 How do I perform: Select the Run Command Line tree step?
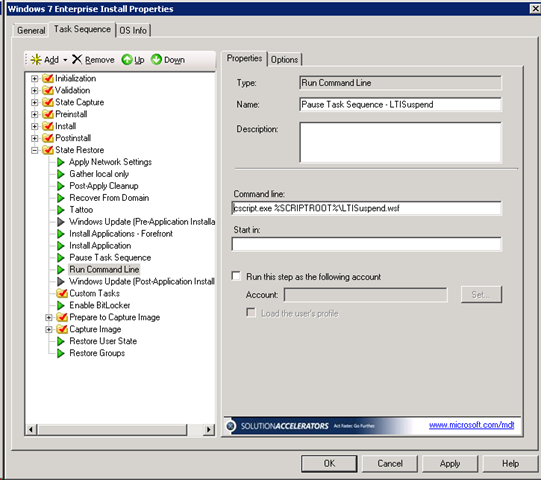tap(104, 270)
